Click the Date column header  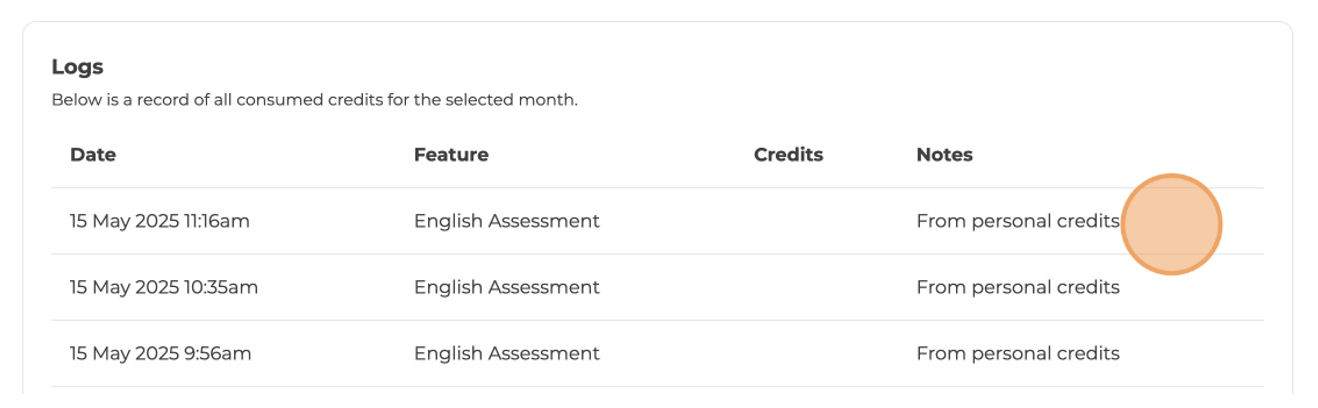[93, 155]
